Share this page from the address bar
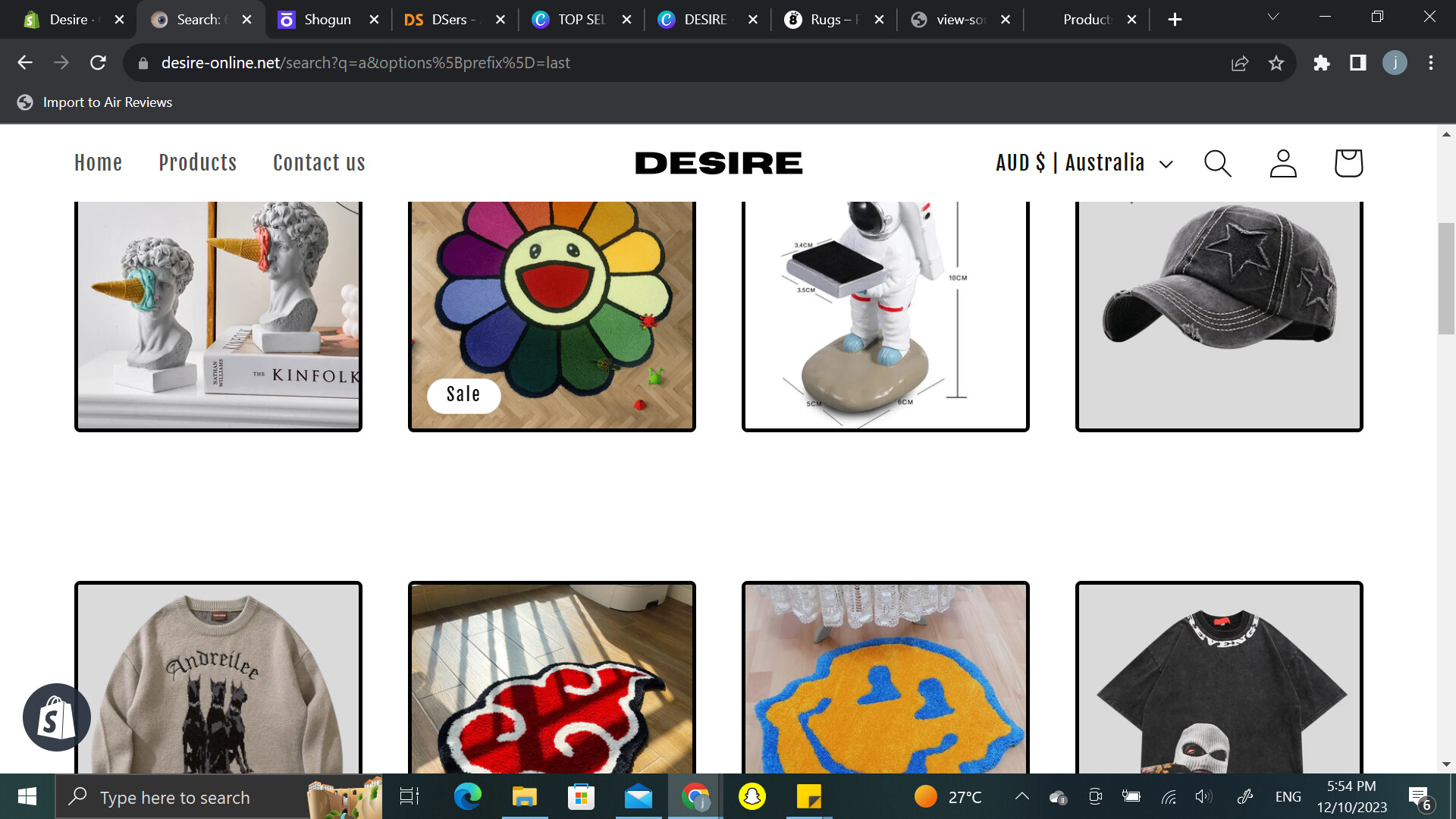Image resolution: width=1456 pixels, height=819 pixels. point(1240,63)
